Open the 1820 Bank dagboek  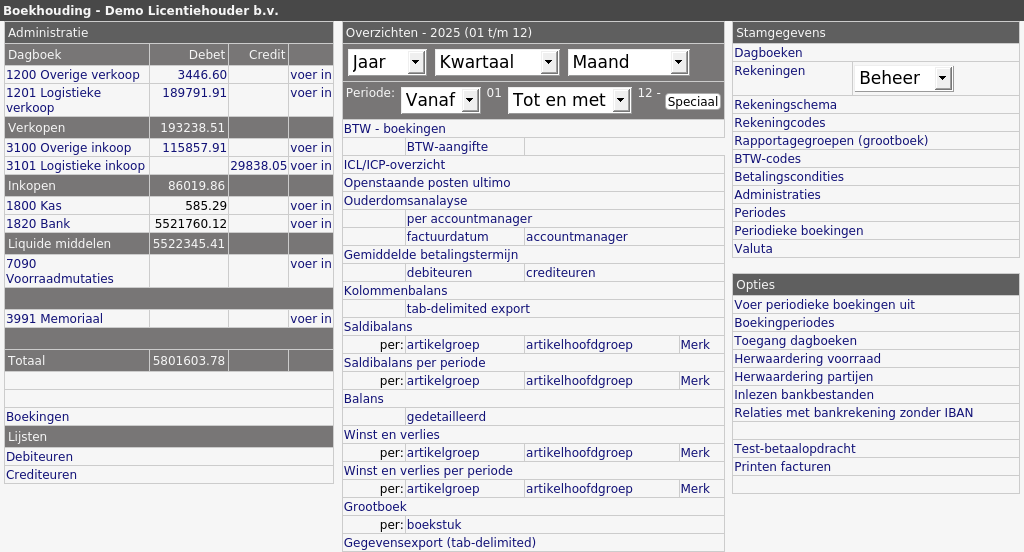pos(38,223)
